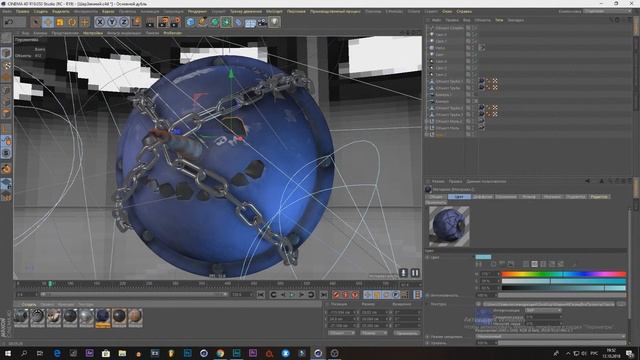Toggle the Y axis lock
Viewport: 640px width, 360px height.
point(112,22)
